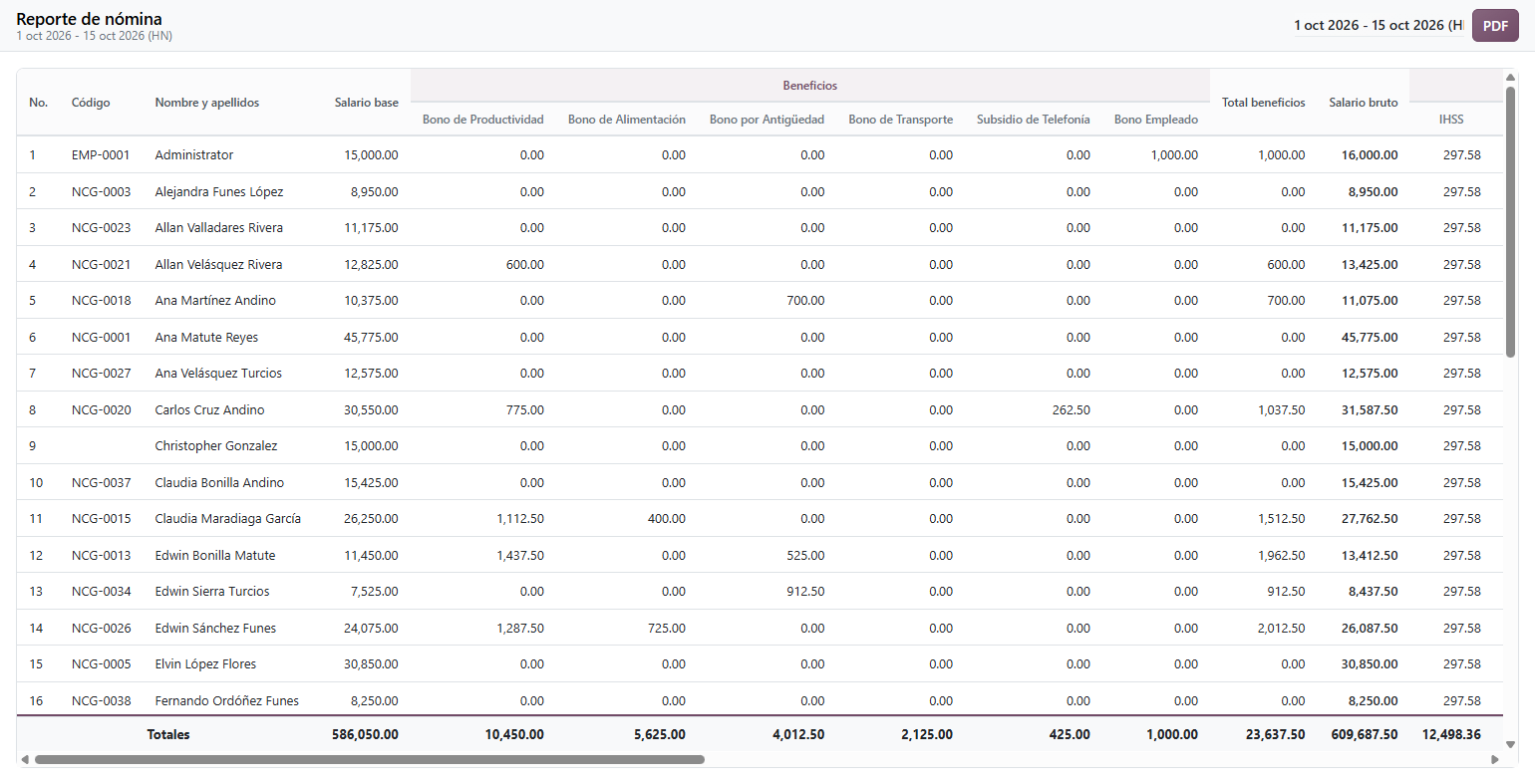Click the vertical scrollbar up arrow
Screen dimensions: 1535x784
(1510, 77)
